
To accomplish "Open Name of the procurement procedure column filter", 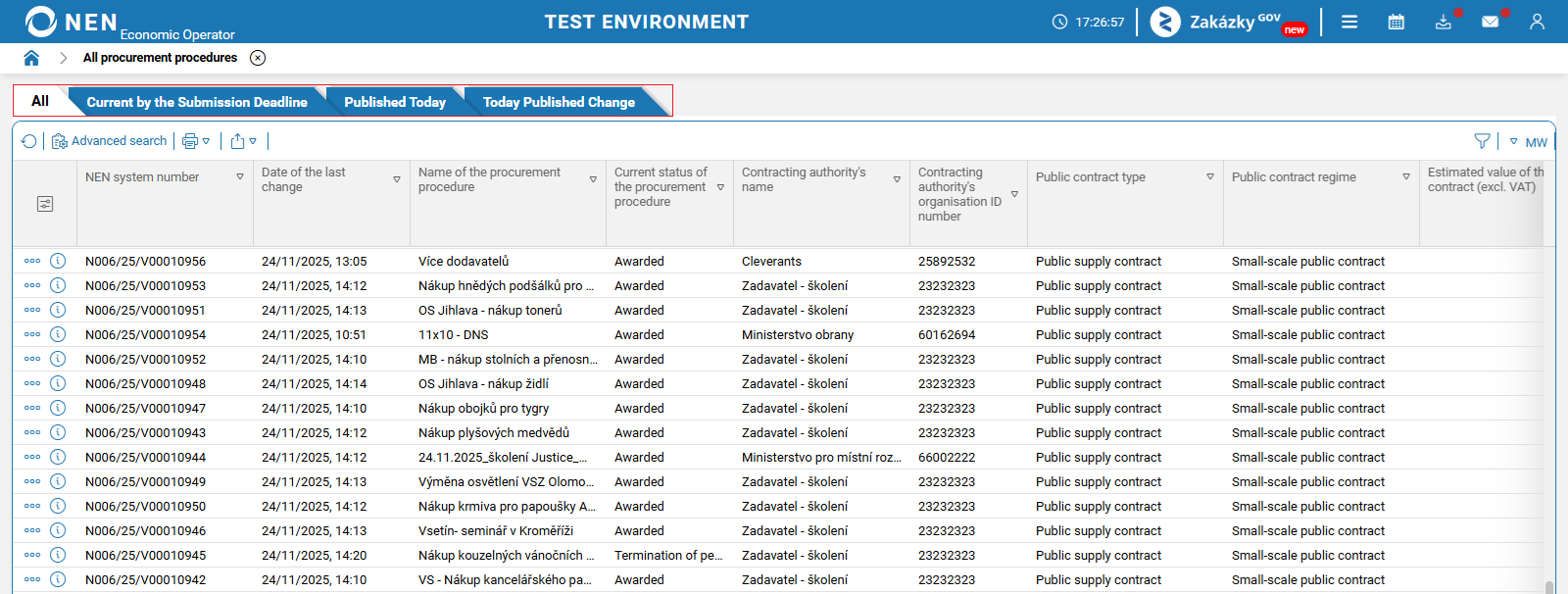I will (593, 179).
